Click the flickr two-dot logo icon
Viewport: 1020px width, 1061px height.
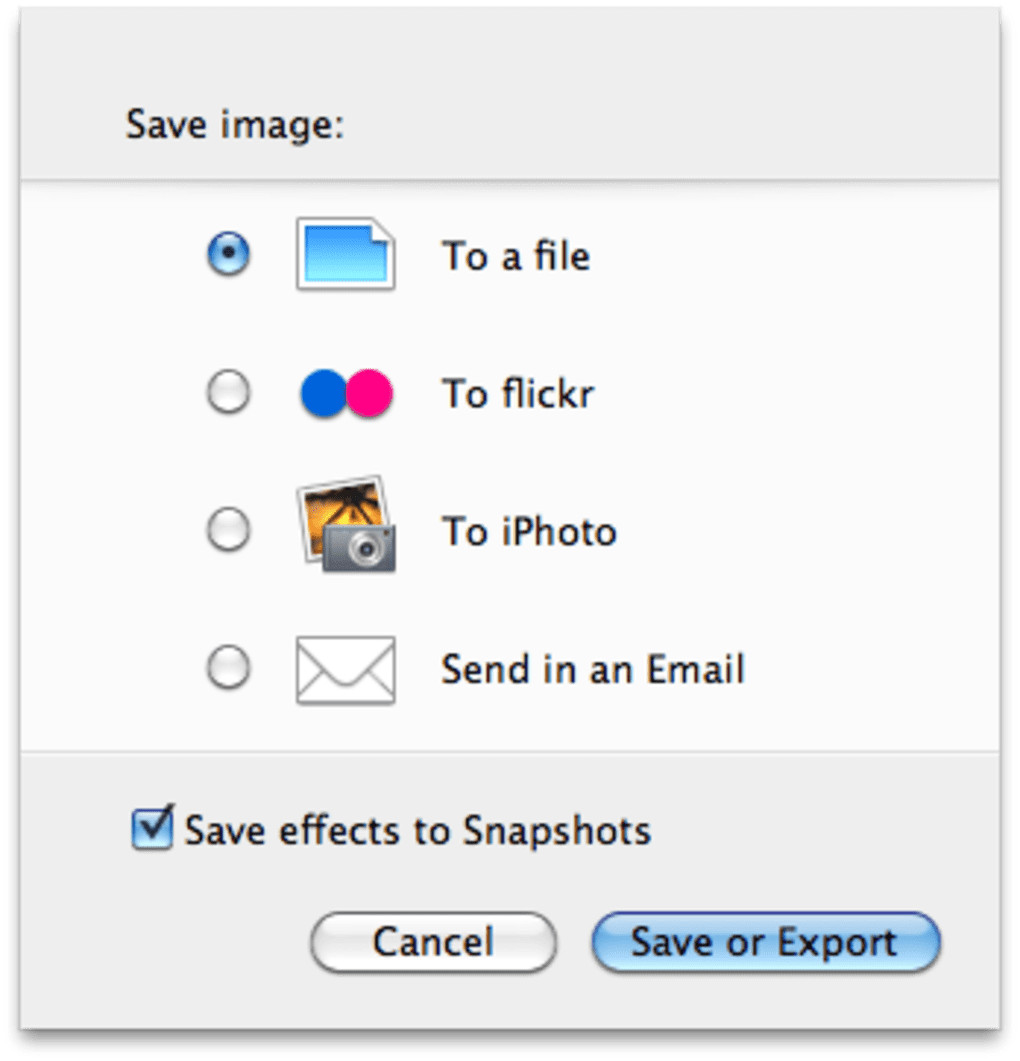click(x=346, y=394)
